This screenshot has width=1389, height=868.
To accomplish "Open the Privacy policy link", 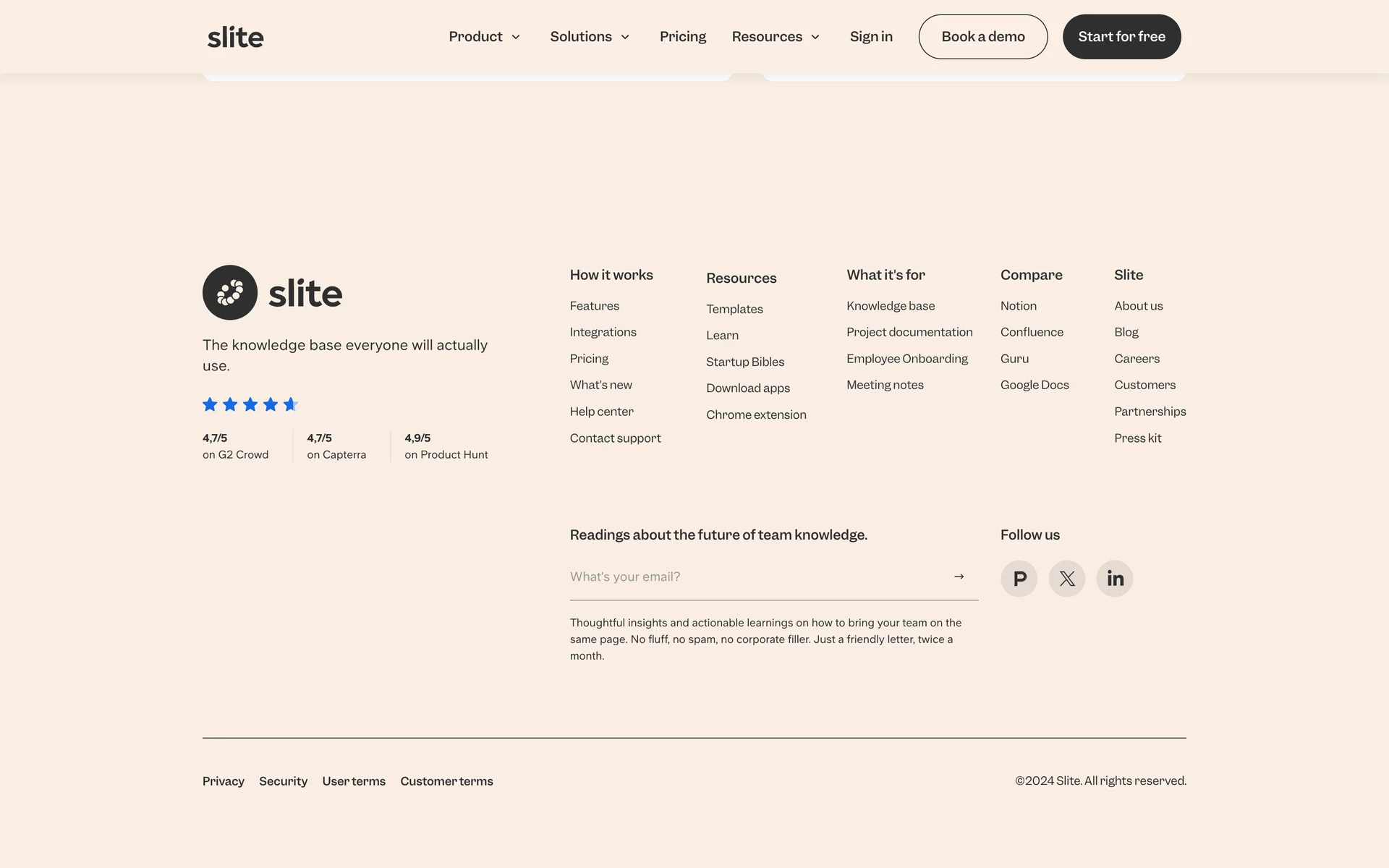I will (223, 781).
